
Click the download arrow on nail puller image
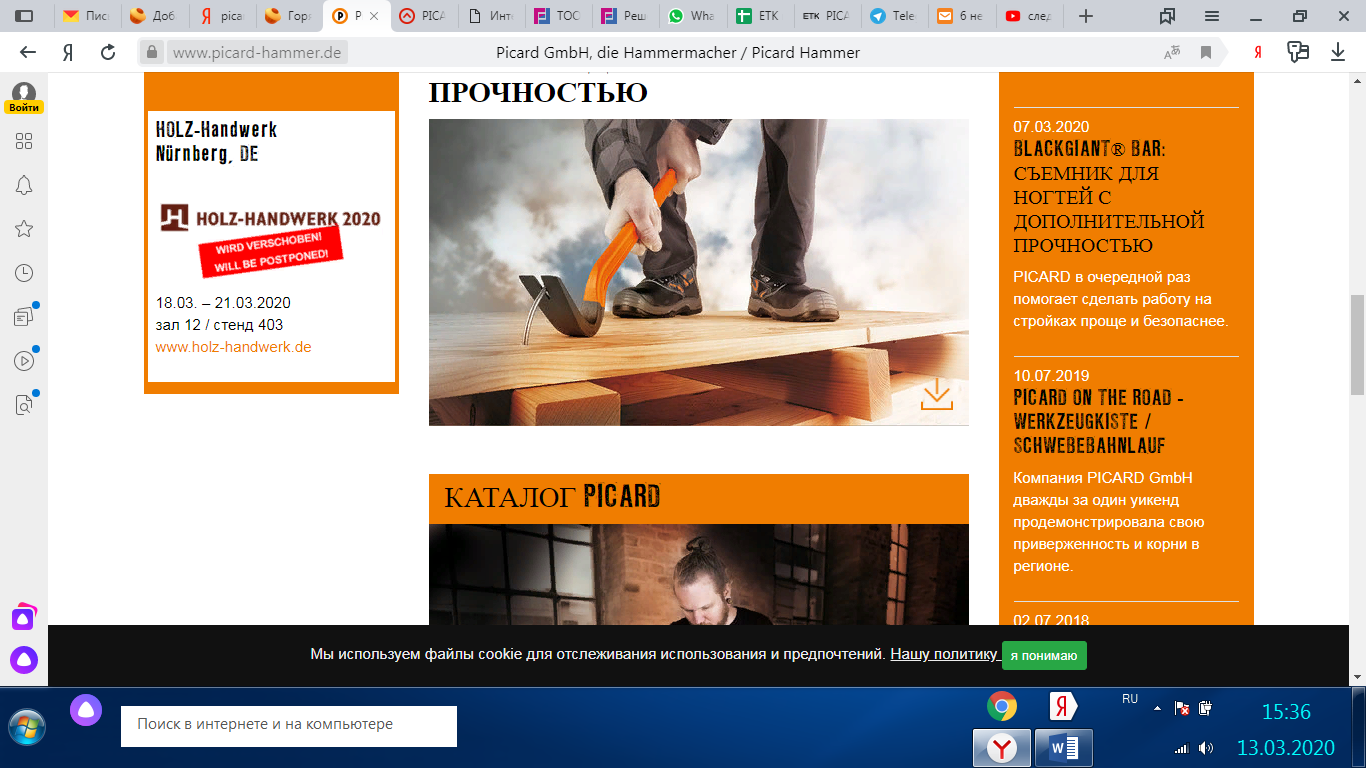(937, 394)
